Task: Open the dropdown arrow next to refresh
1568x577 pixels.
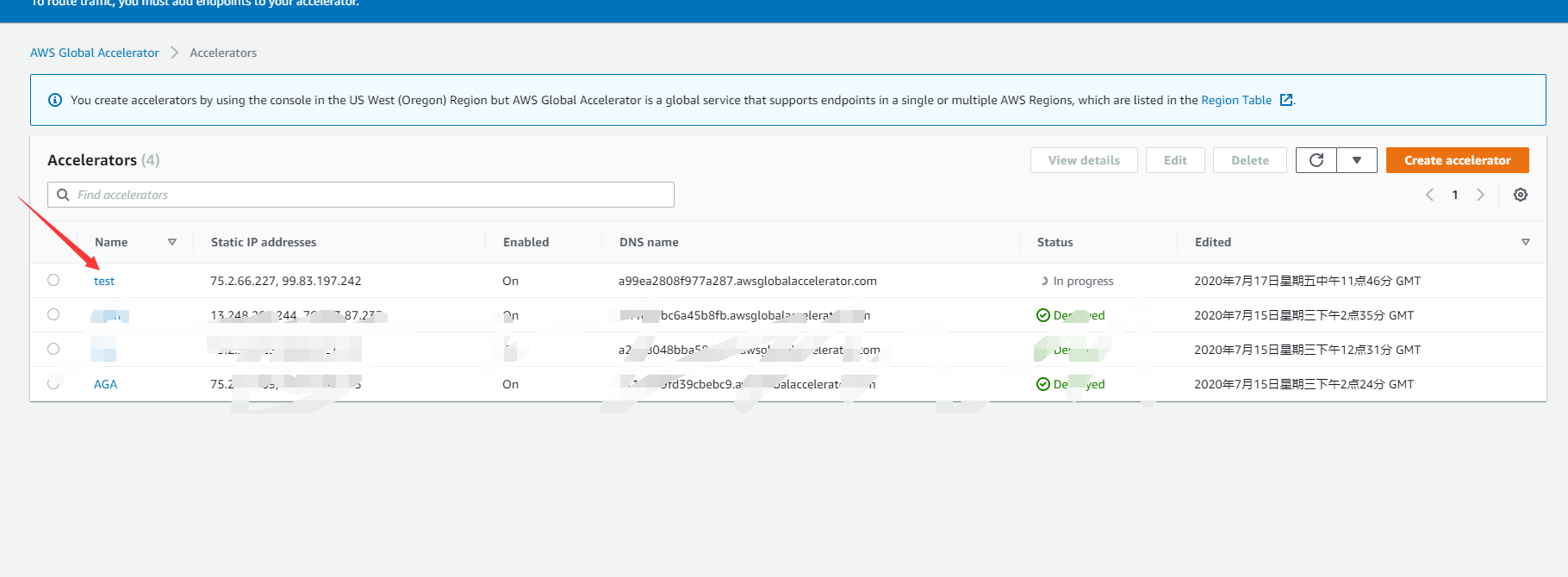Action: 1357,160
